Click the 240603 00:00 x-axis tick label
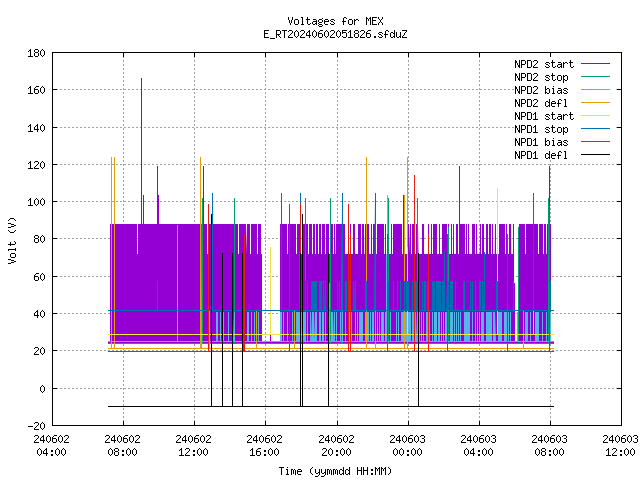The width and height of the screenshot is (640, 480). 407,446
